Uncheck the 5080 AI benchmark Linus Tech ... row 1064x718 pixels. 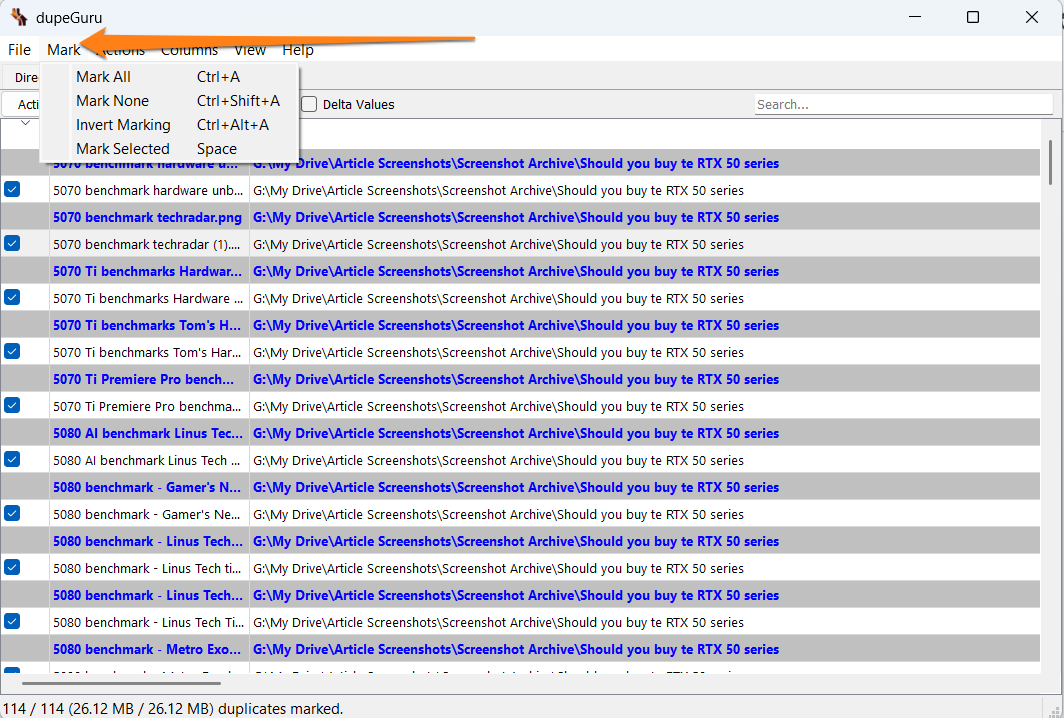(12, 459)
